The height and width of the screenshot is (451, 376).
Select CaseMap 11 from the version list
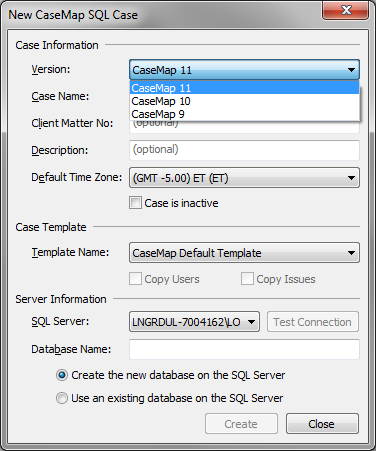tap(244, 88)
